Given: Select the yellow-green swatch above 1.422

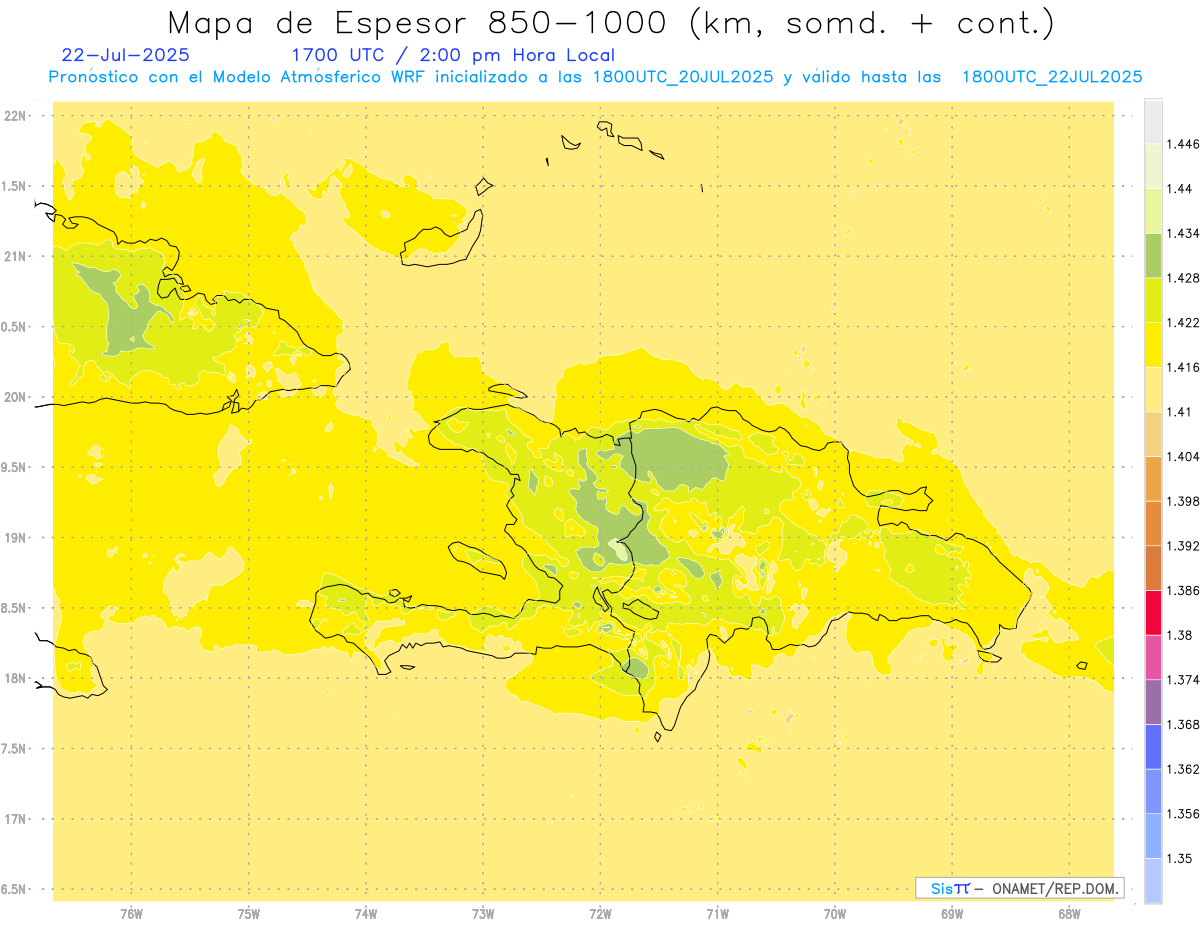Looking at the screenshot, I should [x=1153, y=300].
